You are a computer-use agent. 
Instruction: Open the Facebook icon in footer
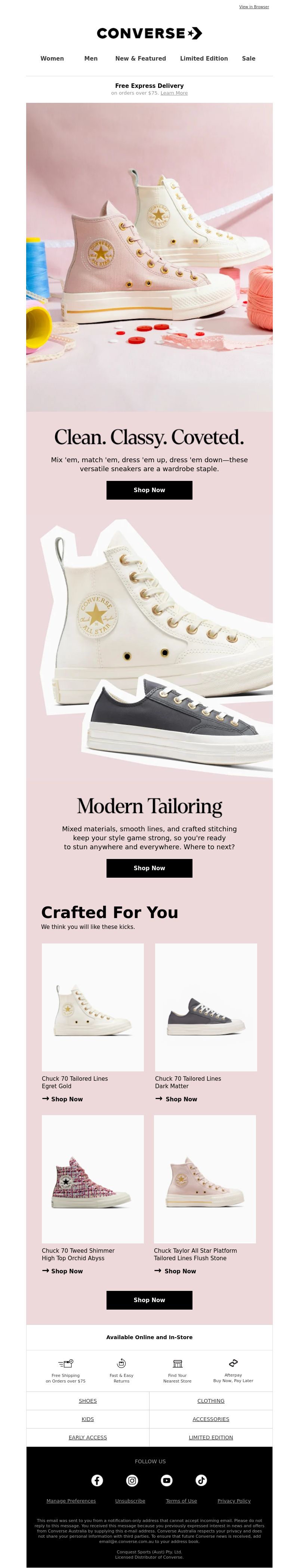97,1480
